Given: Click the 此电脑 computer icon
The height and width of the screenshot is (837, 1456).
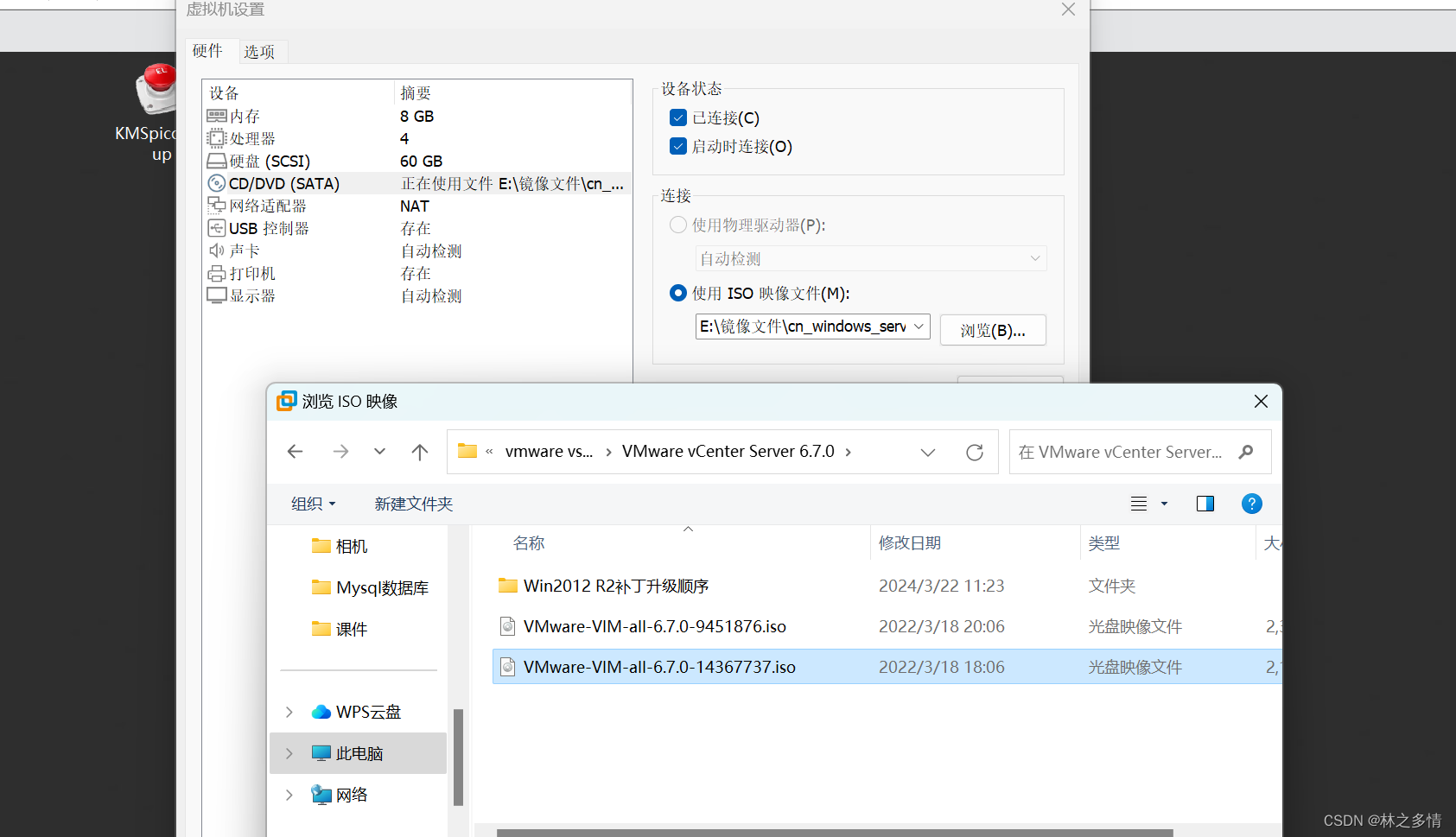Looking at the screenshot, I should tap(321, 753).
